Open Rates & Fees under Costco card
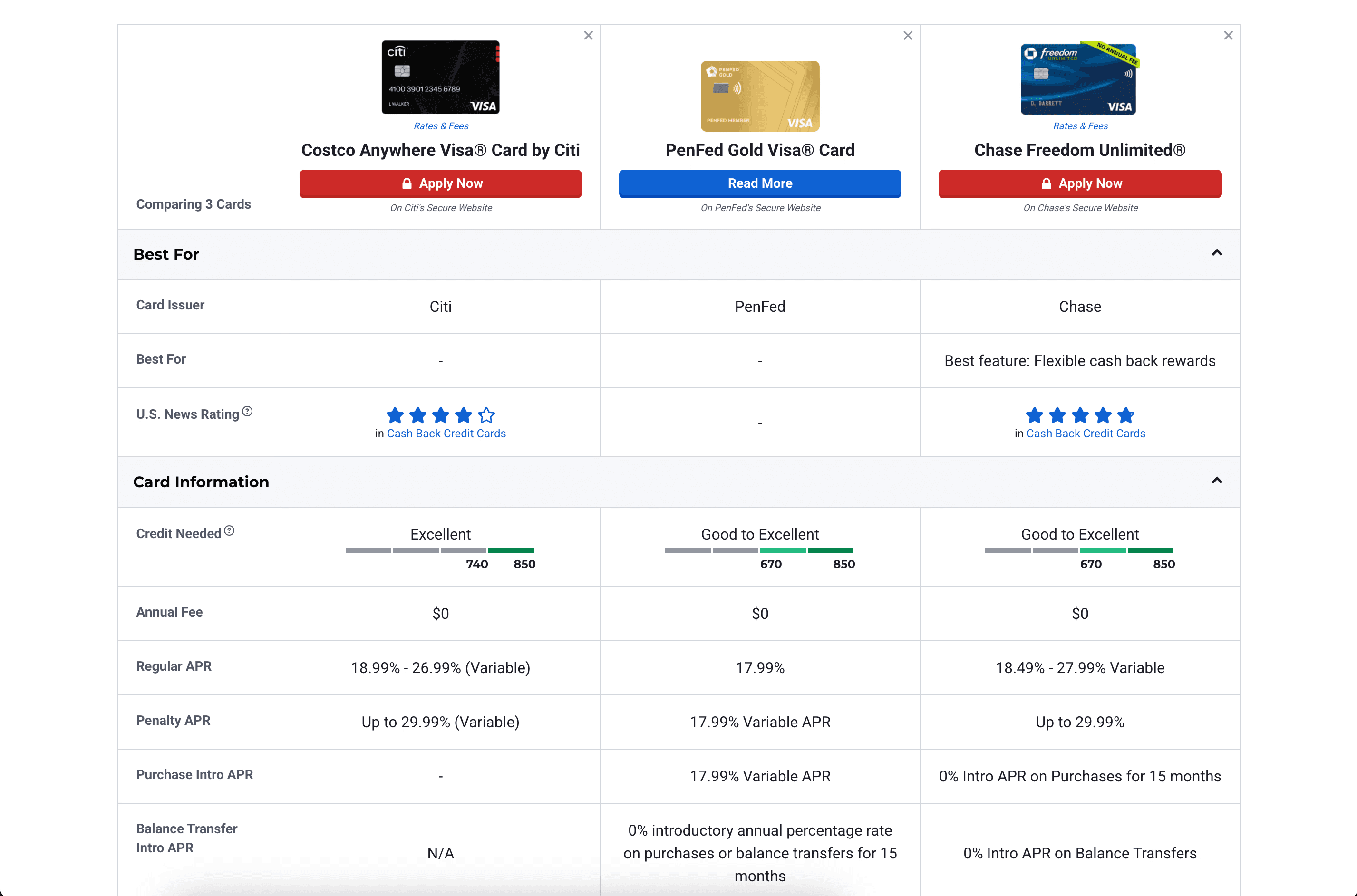The height and width of the screenshot is (896, 1357). (x=441, y=125)
